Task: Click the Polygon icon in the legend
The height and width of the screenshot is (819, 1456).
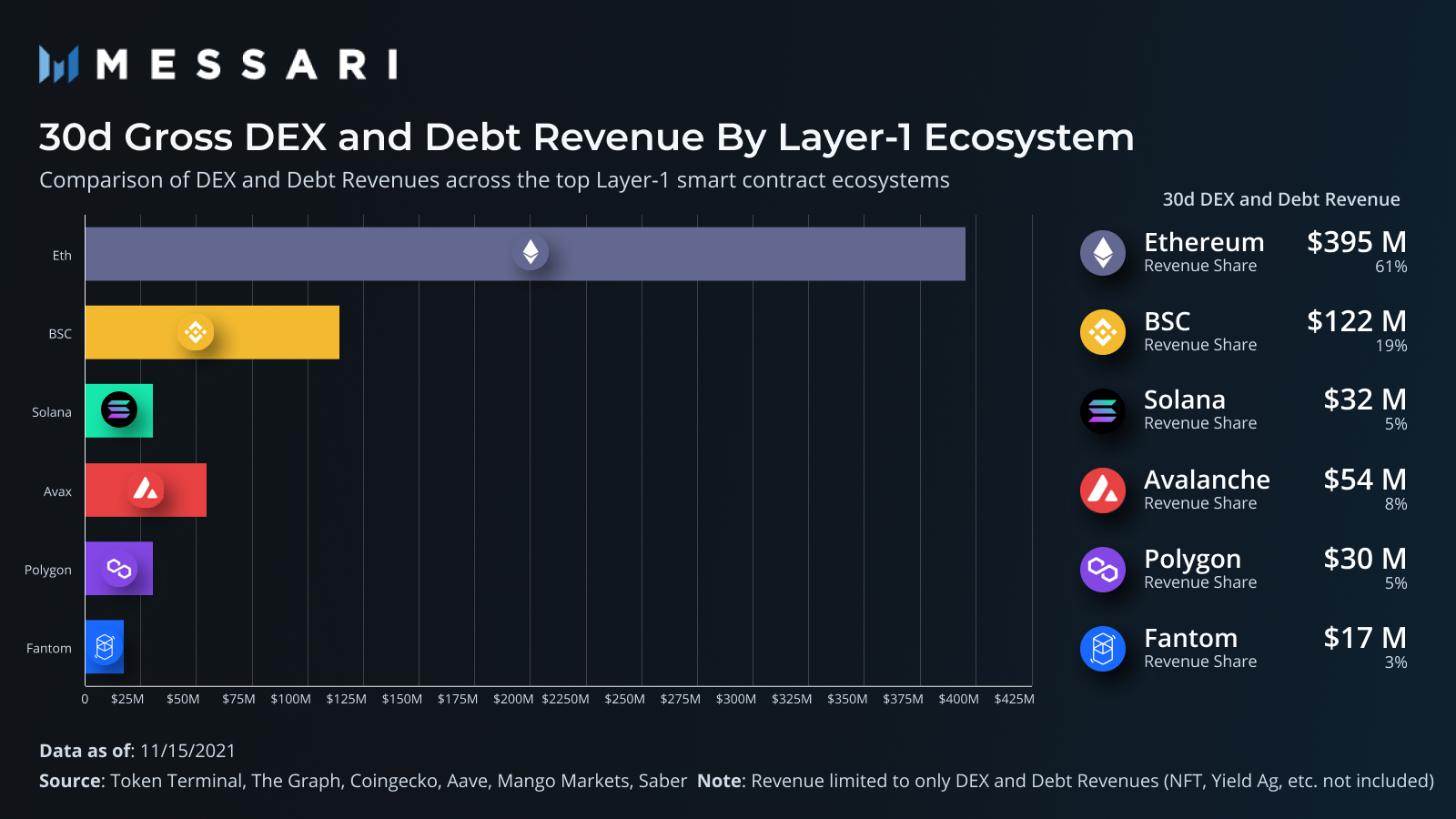Action: point(1103,570)
